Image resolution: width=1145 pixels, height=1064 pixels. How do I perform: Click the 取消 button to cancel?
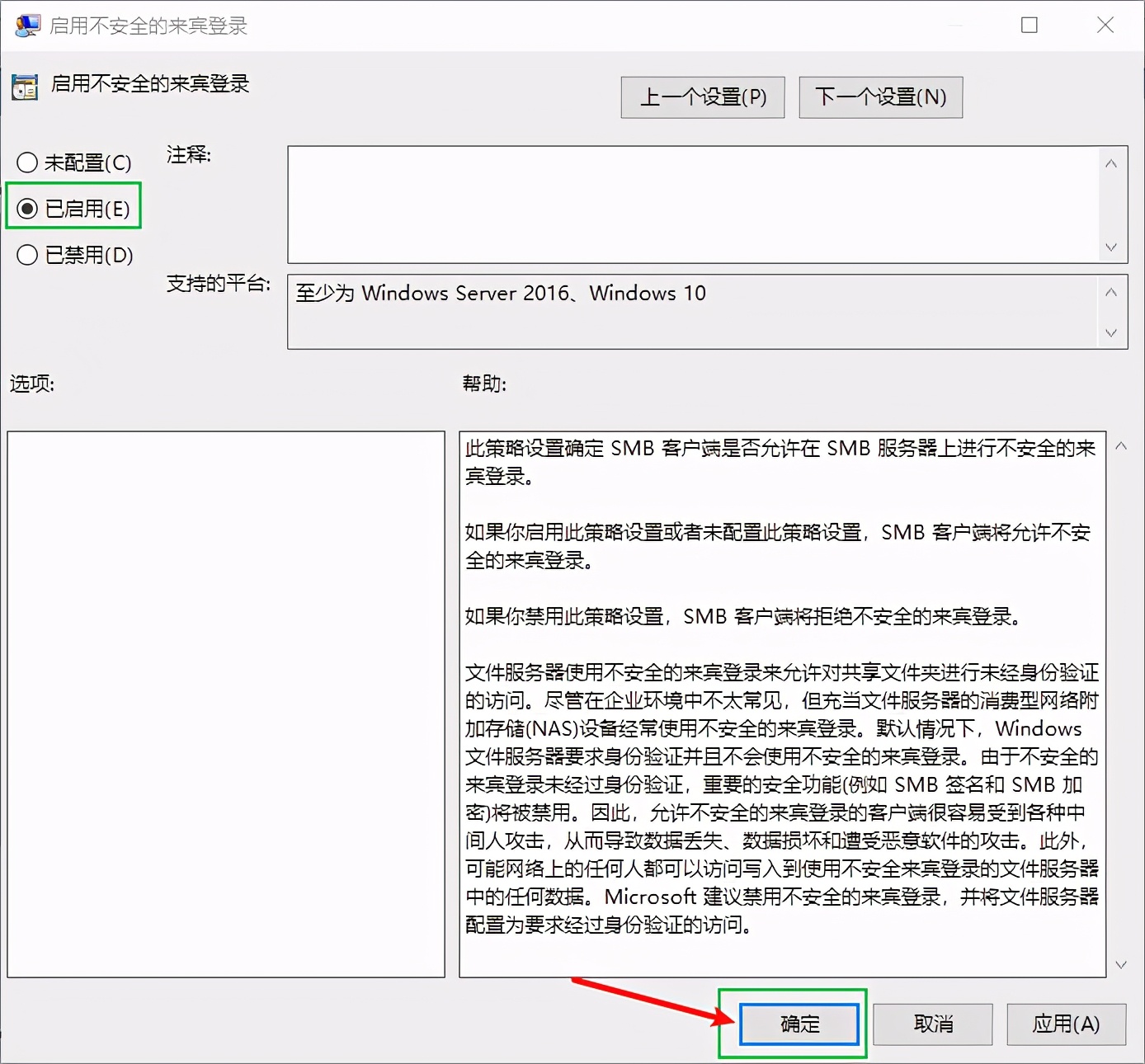932,1024
